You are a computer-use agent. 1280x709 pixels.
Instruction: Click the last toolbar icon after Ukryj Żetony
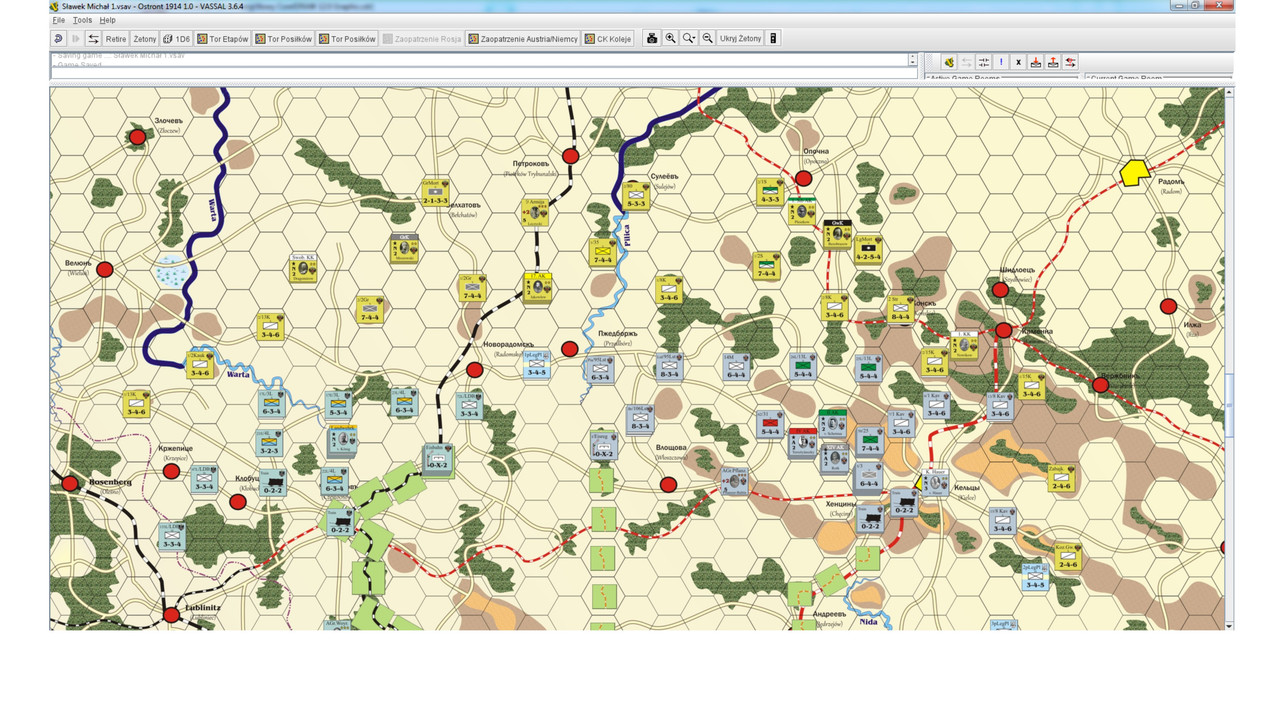coord(773,39)
